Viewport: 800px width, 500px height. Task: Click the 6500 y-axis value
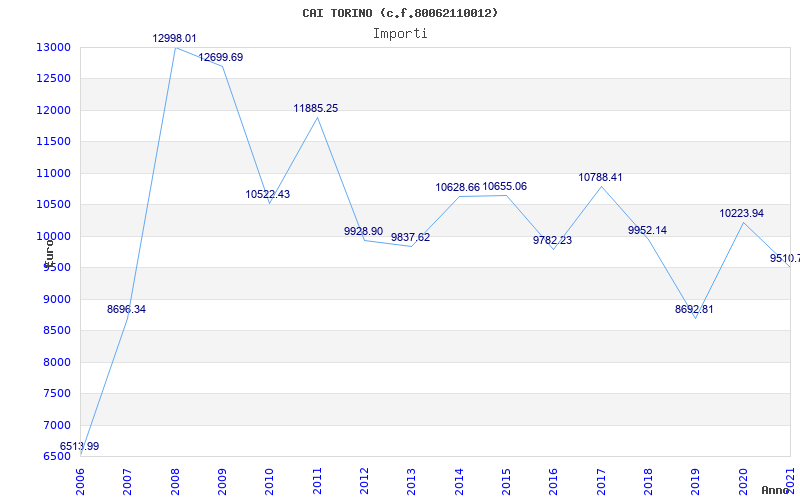(56, 457)
